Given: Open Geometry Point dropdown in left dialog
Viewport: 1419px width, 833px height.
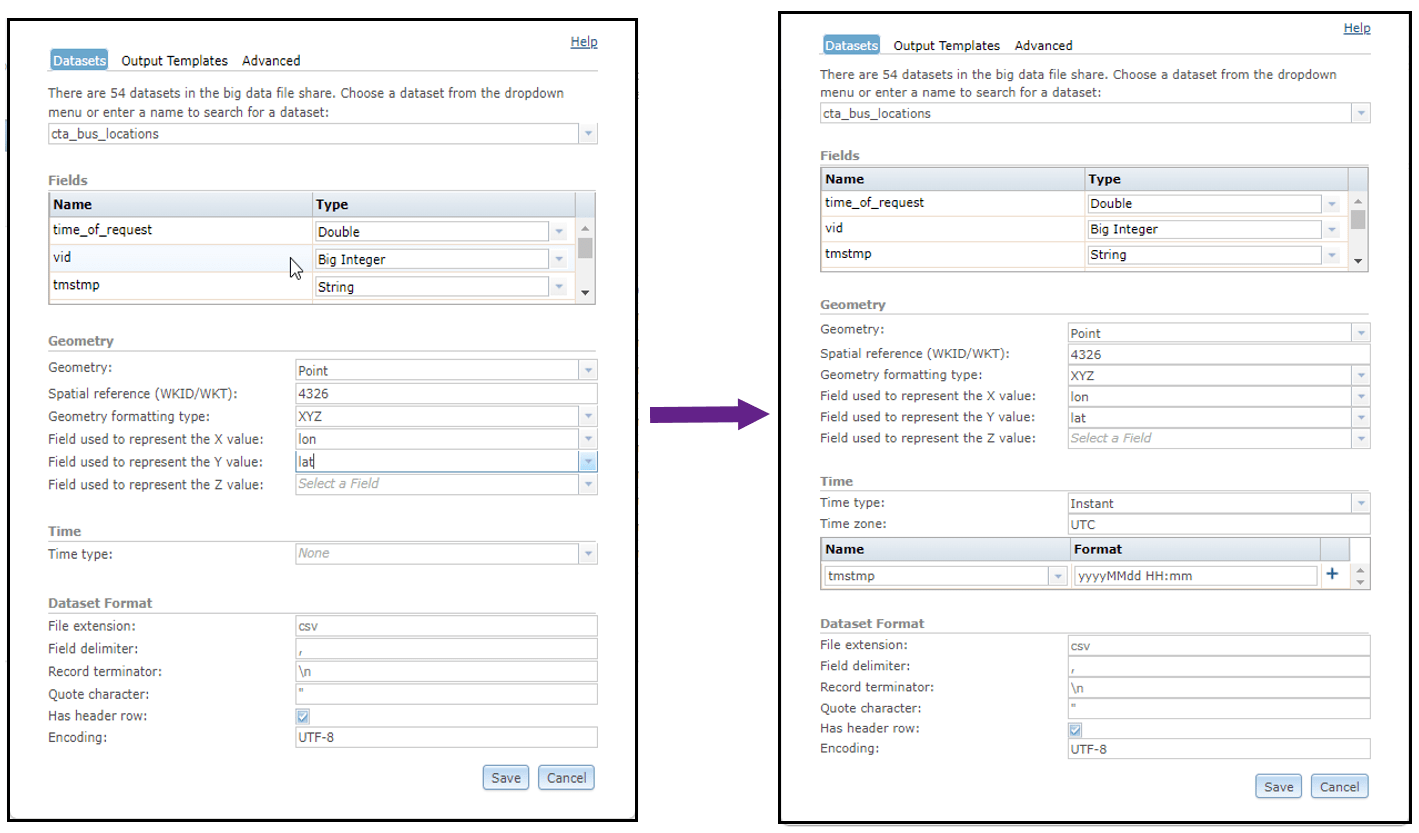Looking at the screenshot, I should (588, 370).
